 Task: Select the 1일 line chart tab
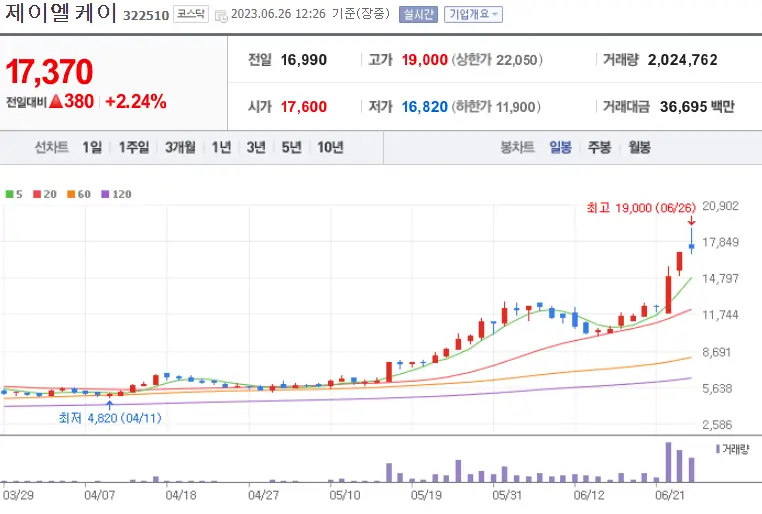pos(92,147)
